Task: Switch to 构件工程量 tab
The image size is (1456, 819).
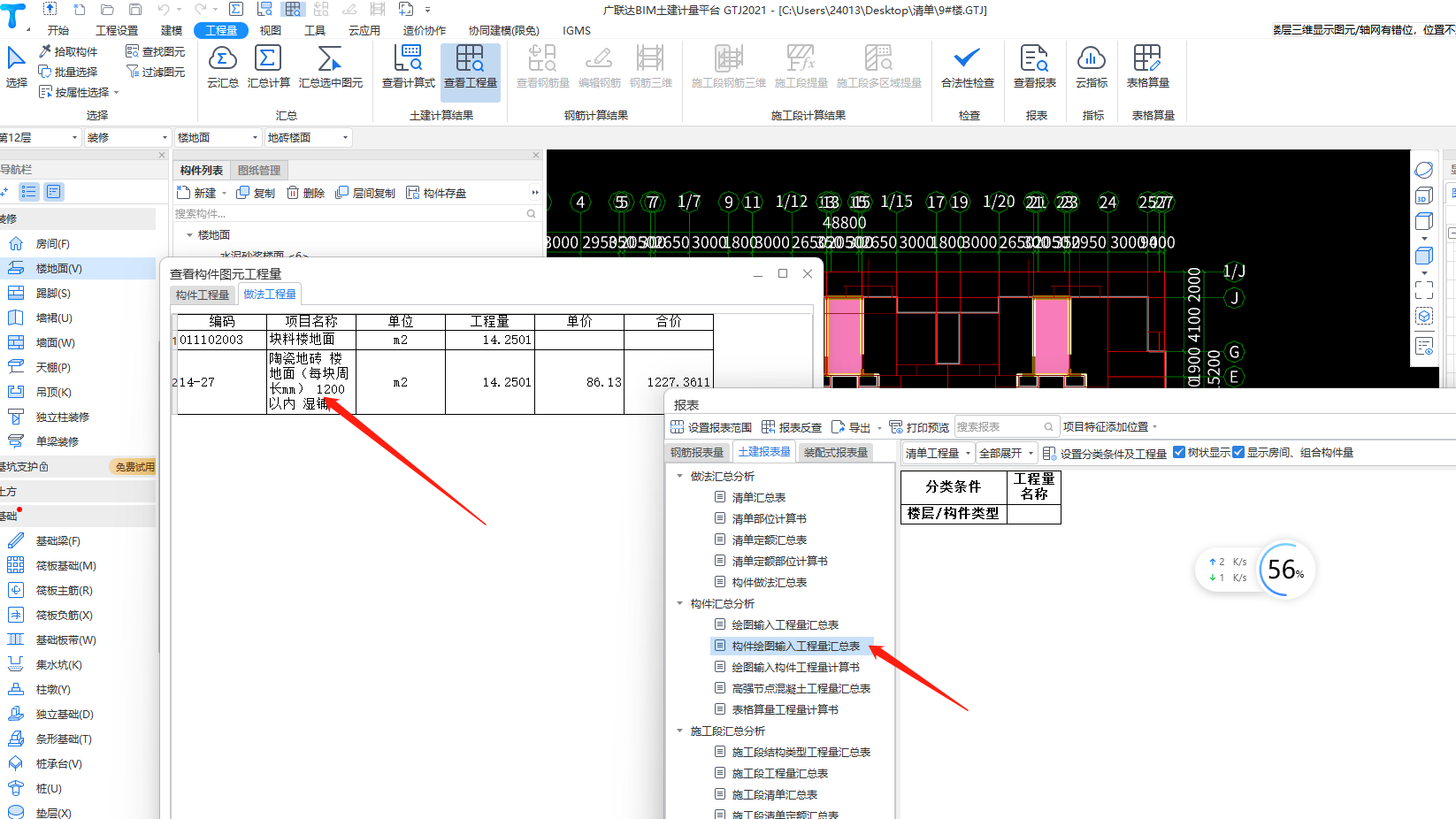Action: point(203,295)
